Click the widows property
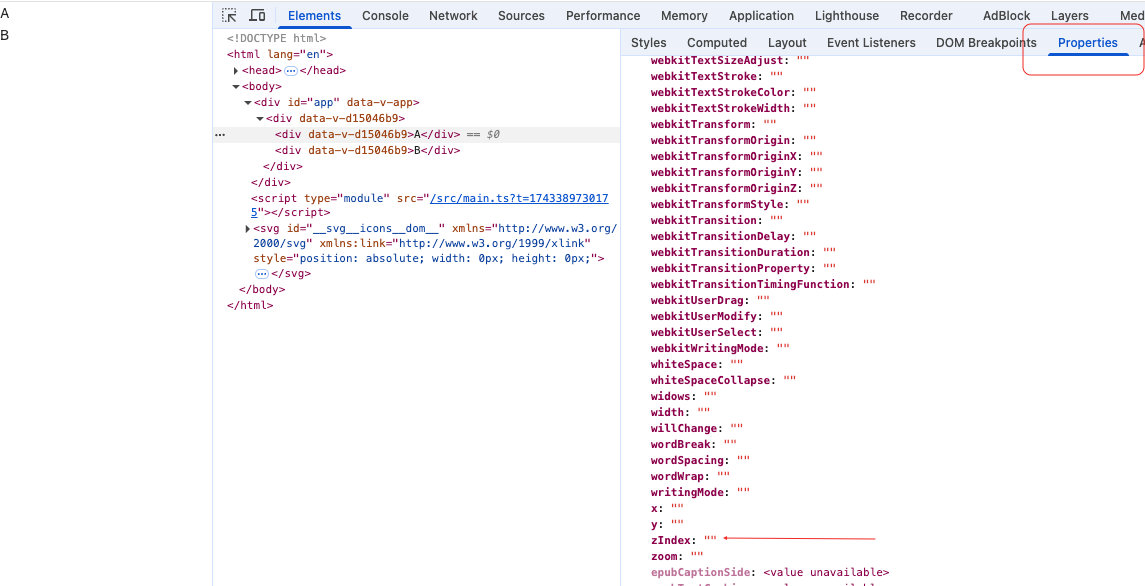 (683, 397)
